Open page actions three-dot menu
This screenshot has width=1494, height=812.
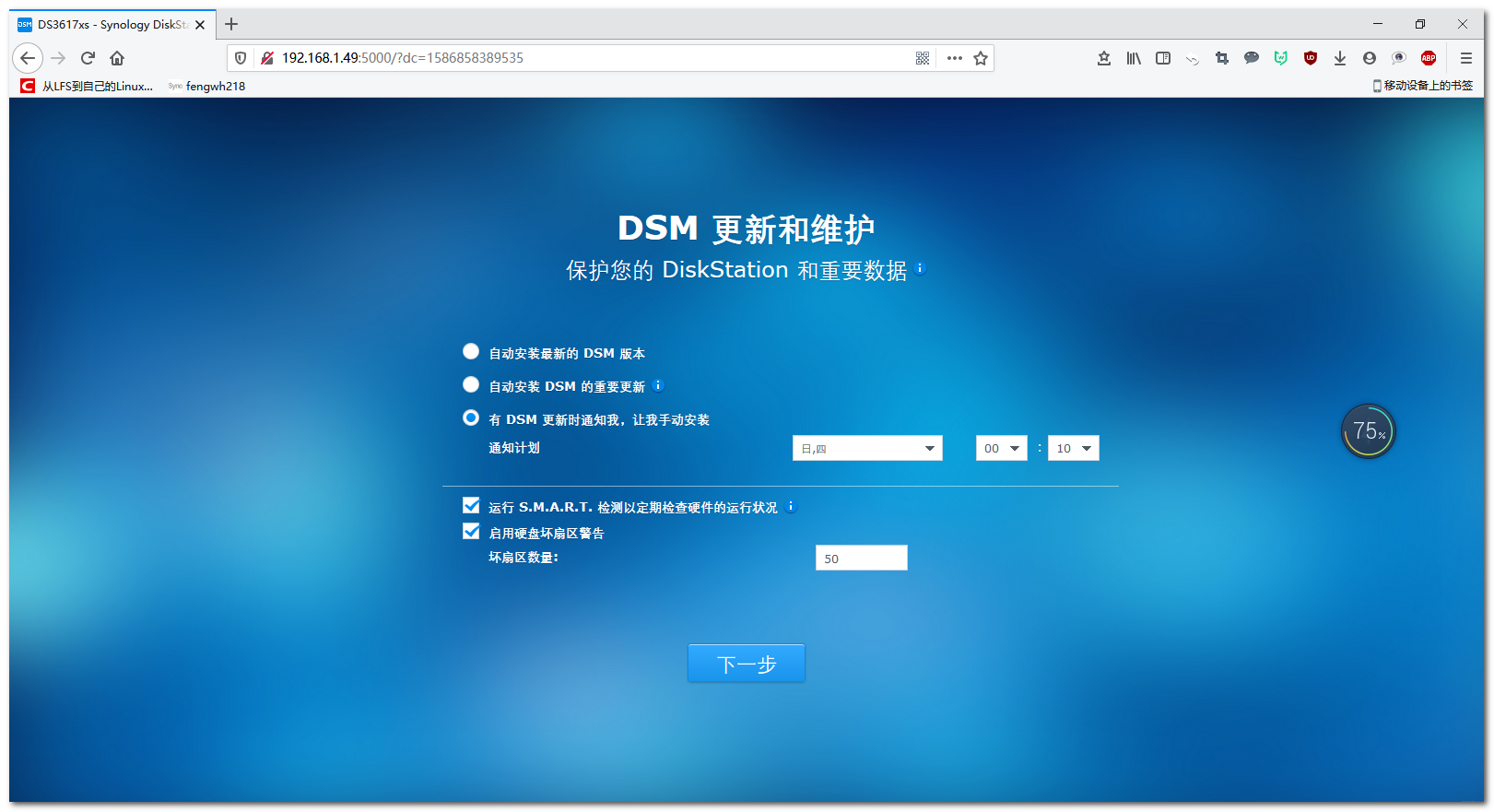tap(955, 58)
